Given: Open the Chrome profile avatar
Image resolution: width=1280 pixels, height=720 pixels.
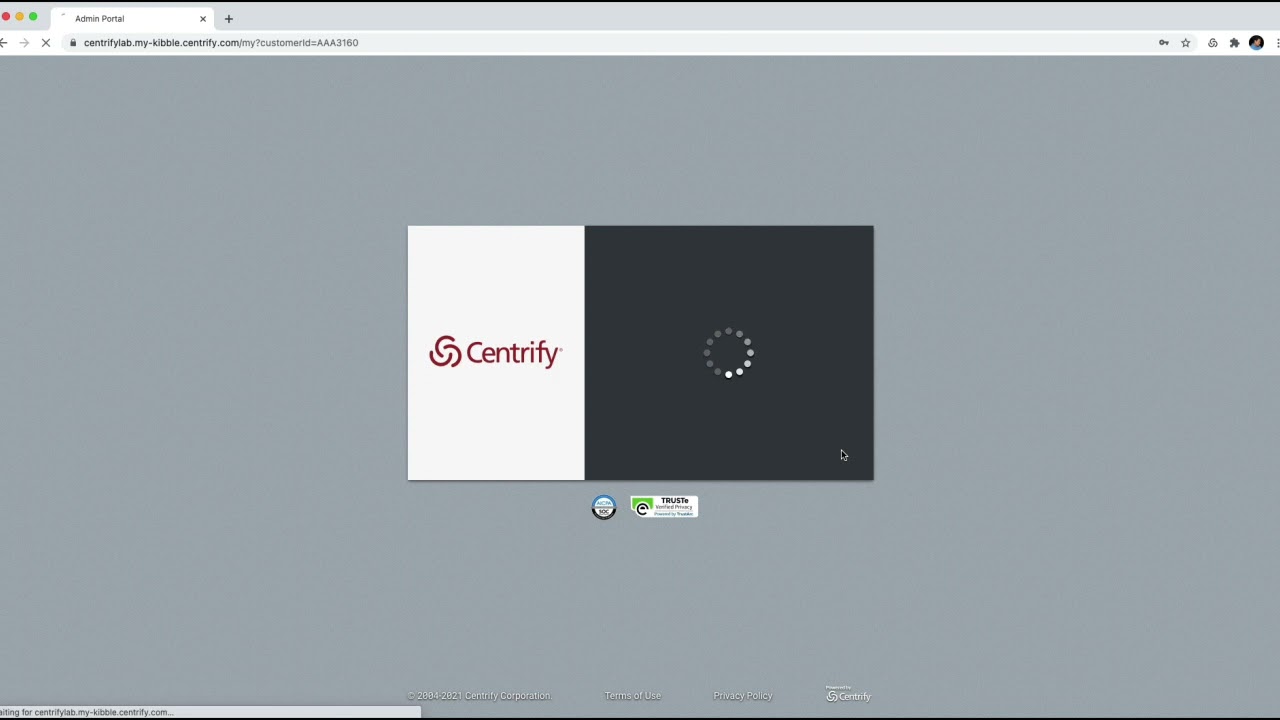Looking at the screenshot, I should (1256, 43).
